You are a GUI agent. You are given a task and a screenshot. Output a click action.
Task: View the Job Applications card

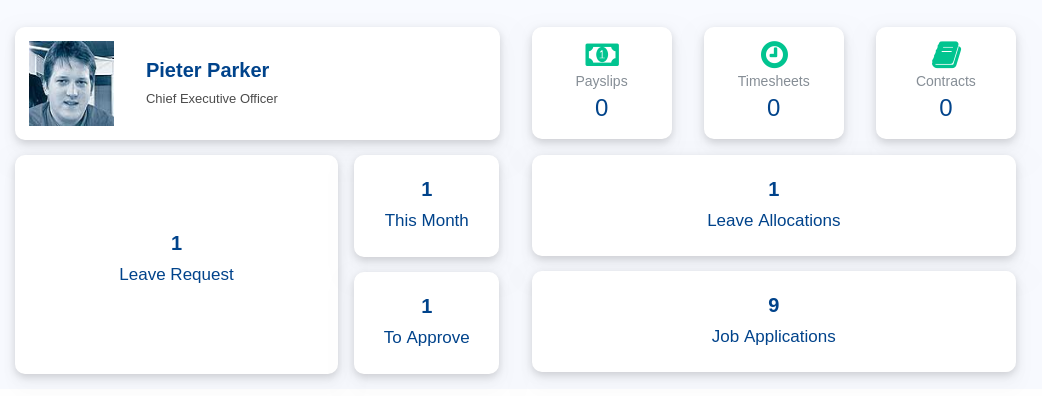774,322
